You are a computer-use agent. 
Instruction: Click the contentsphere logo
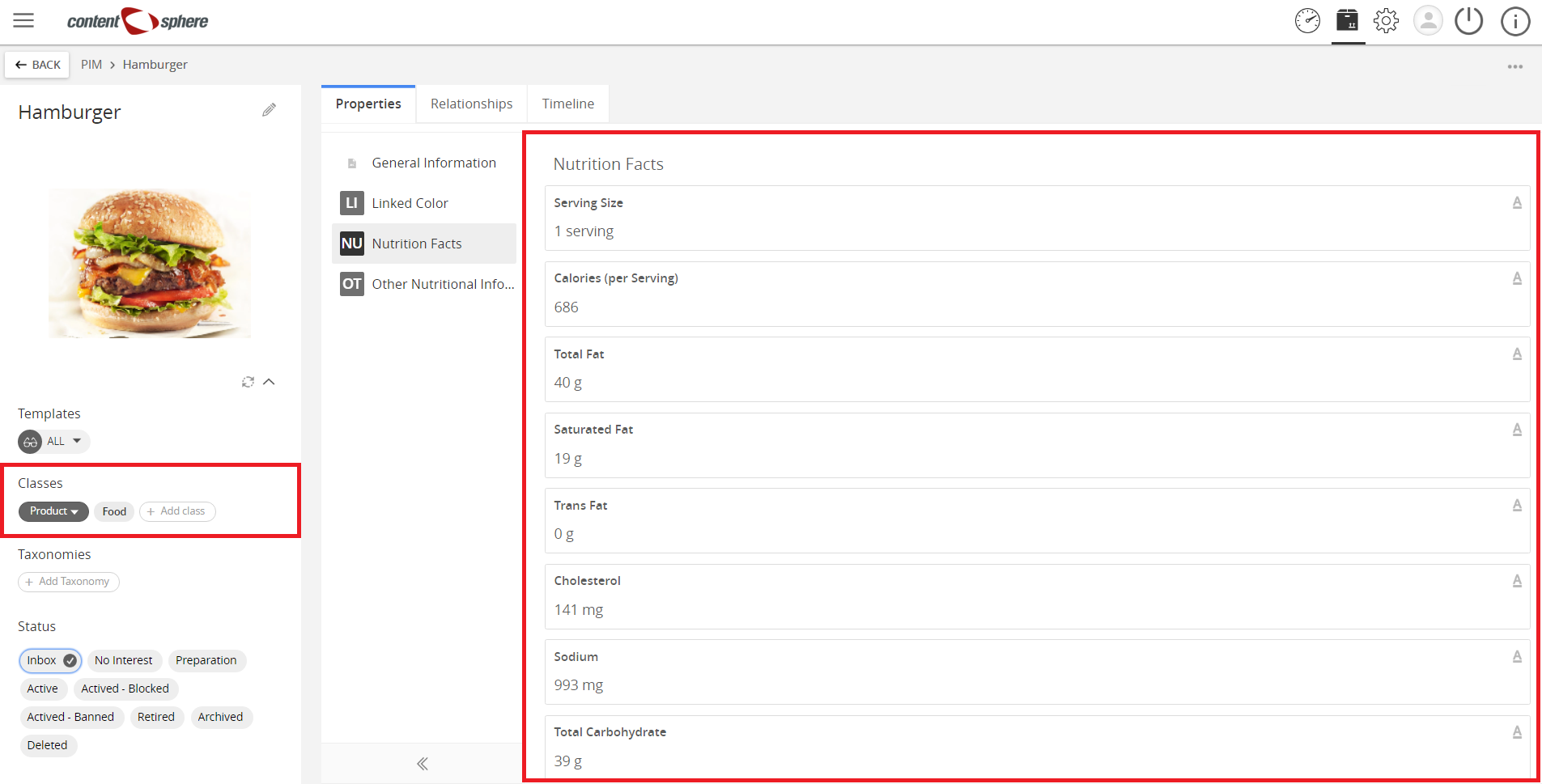coord(138,21)
